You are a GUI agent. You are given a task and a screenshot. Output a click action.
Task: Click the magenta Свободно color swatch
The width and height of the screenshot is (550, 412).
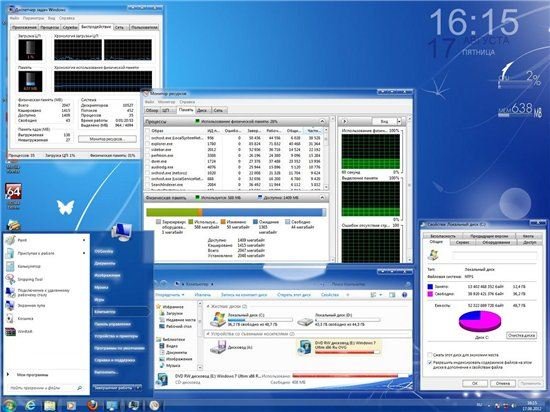click(430, 294)
